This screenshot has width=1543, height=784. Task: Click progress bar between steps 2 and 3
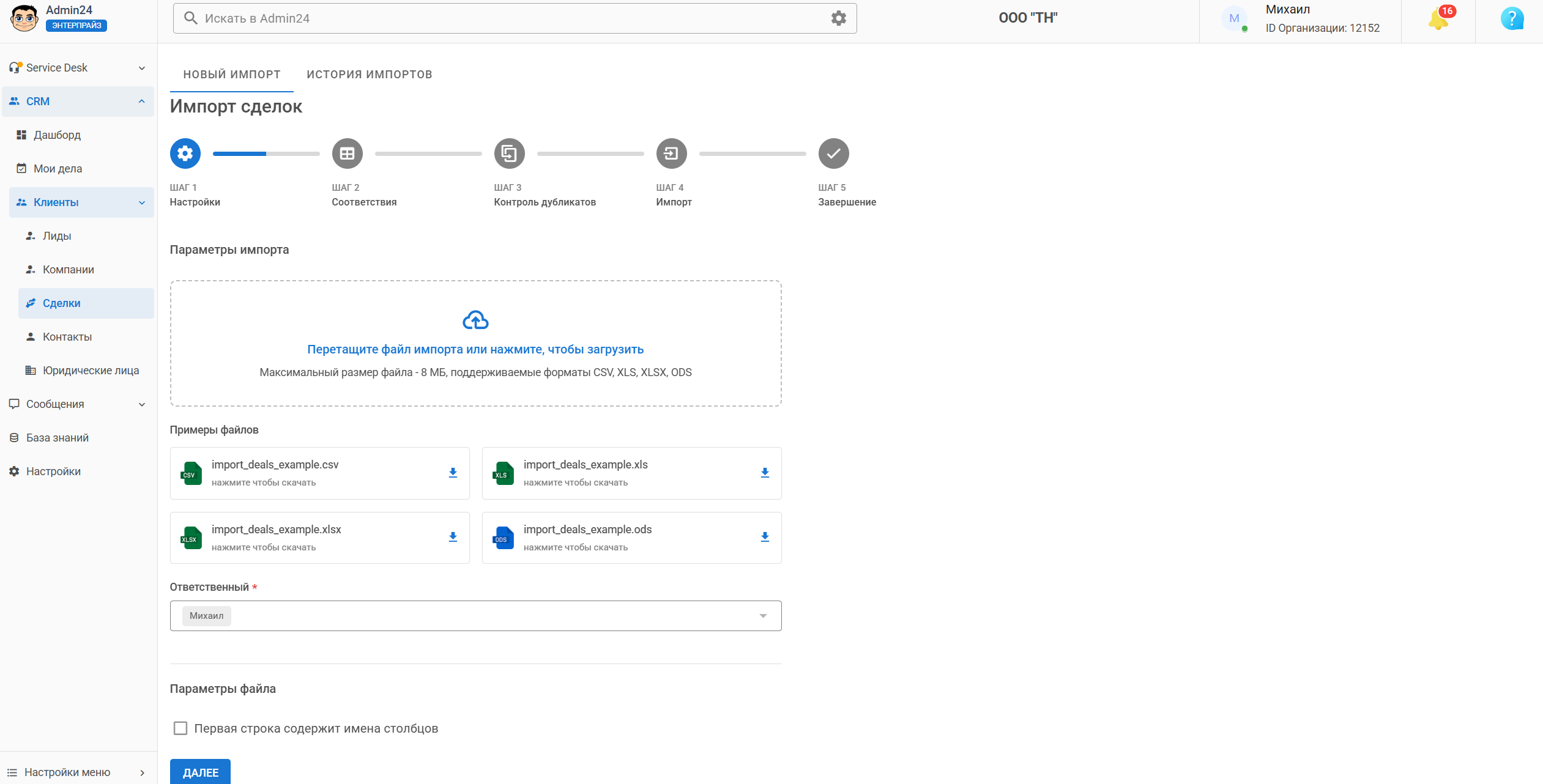pos(428,153)
